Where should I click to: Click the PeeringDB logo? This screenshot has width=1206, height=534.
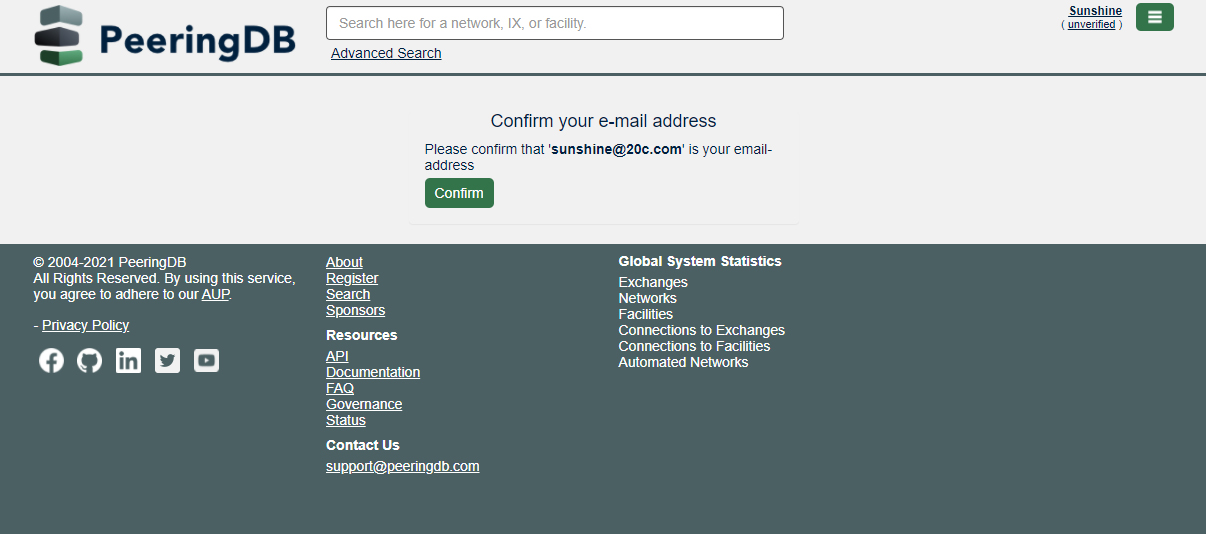pyautogui.click(x=165, y=37)
